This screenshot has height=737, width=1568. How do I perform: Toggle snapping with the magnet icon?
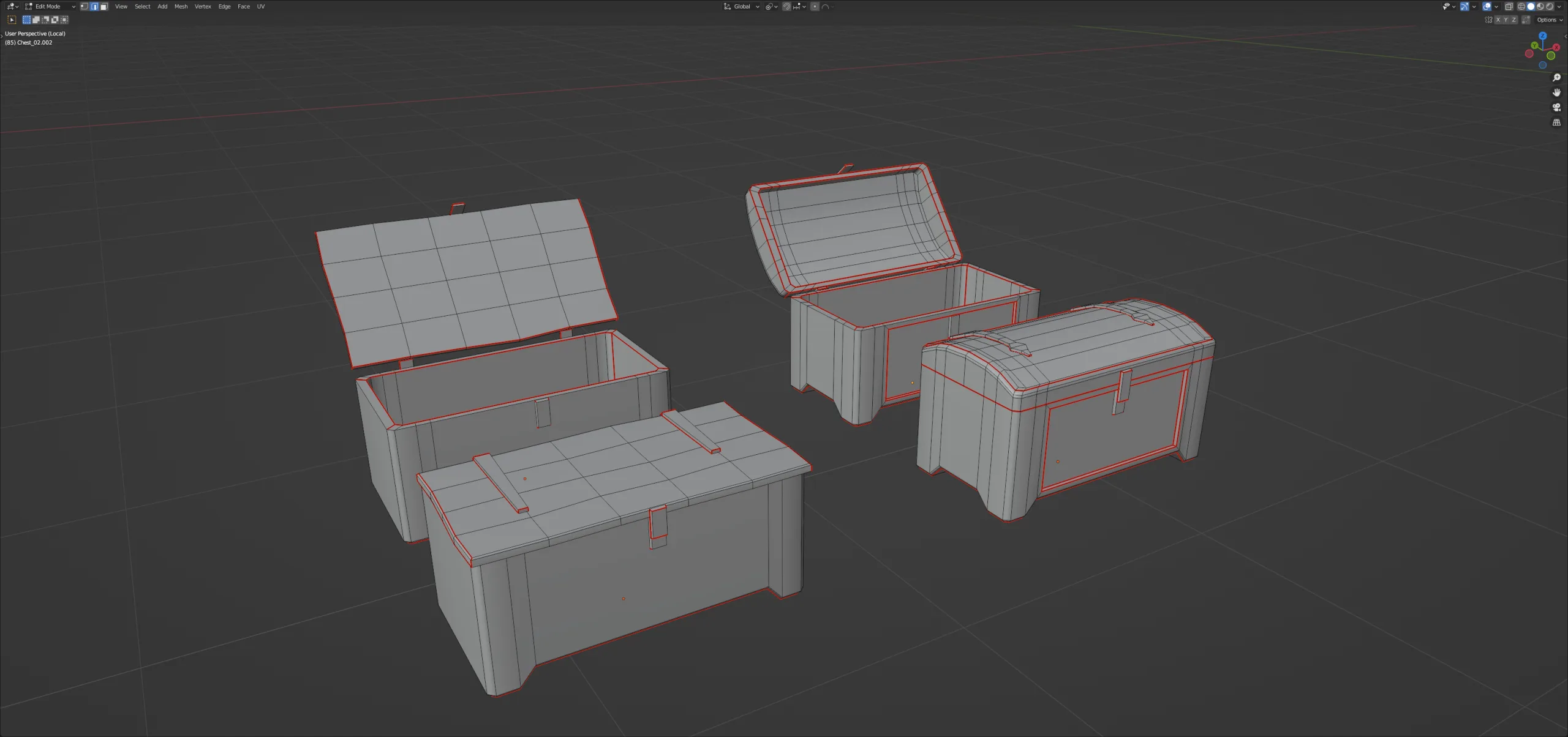click(787, 7)
